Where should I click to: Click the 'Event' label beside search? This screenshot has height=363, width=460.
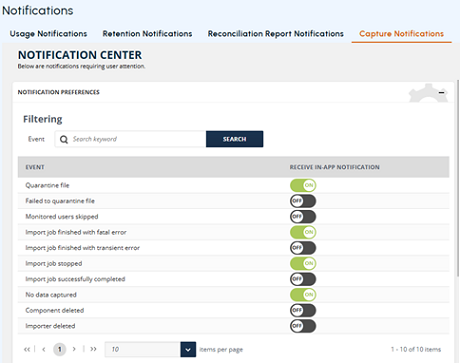36,139
